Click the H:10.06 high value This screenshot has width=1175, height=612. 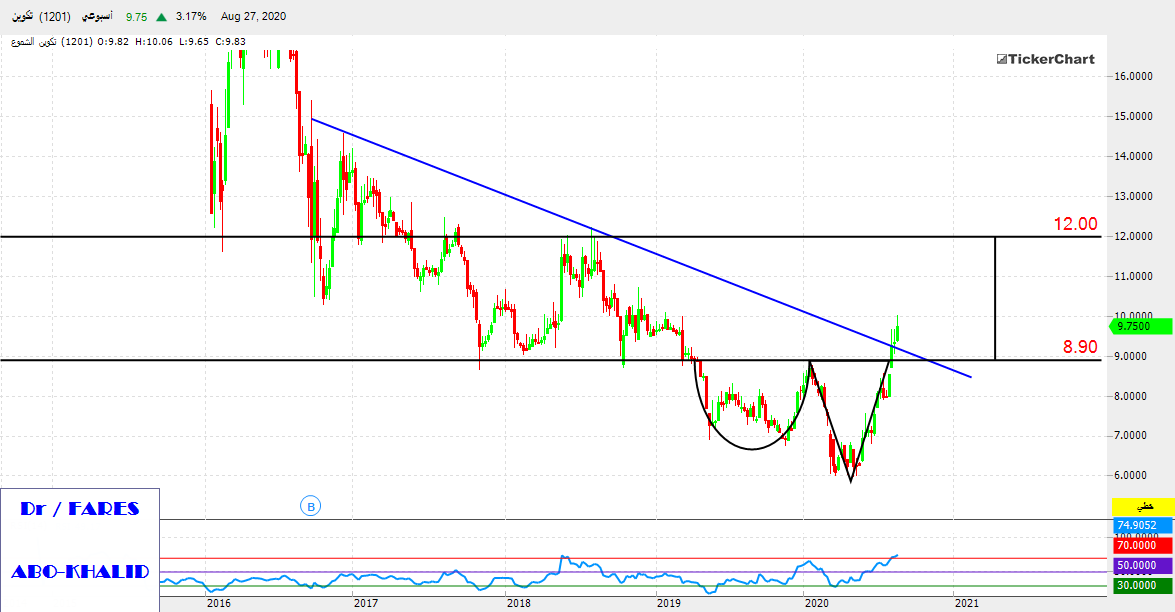(155, 42)
